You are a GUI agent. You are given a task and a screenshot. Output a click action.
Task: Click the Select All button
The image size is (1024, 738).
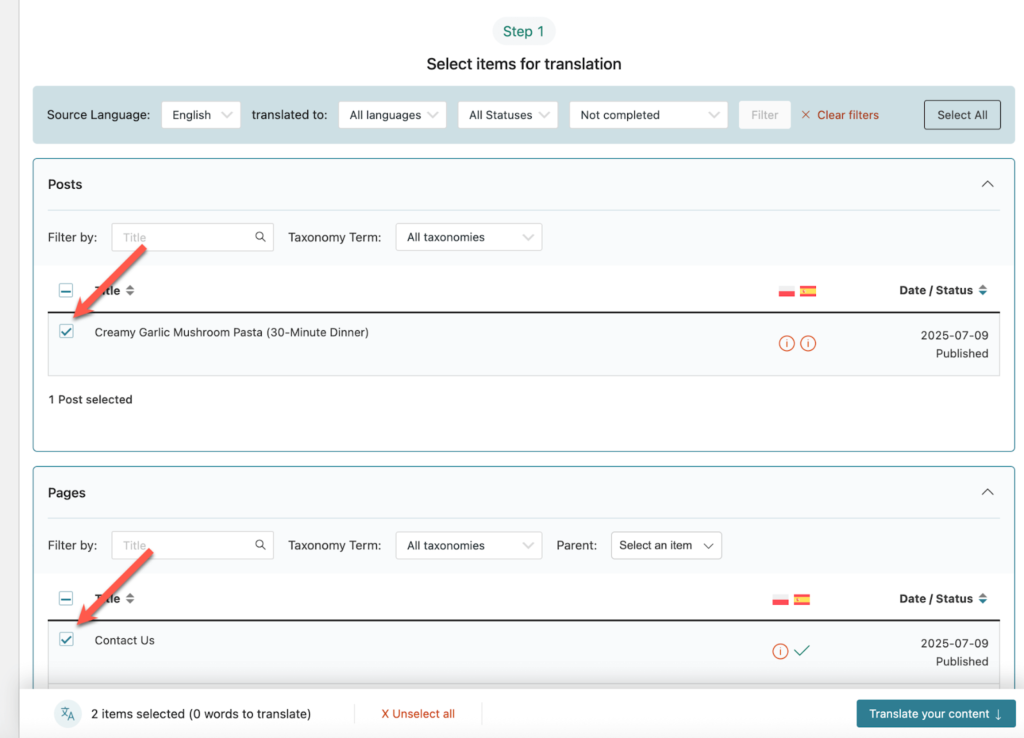(x=961, y=115)
